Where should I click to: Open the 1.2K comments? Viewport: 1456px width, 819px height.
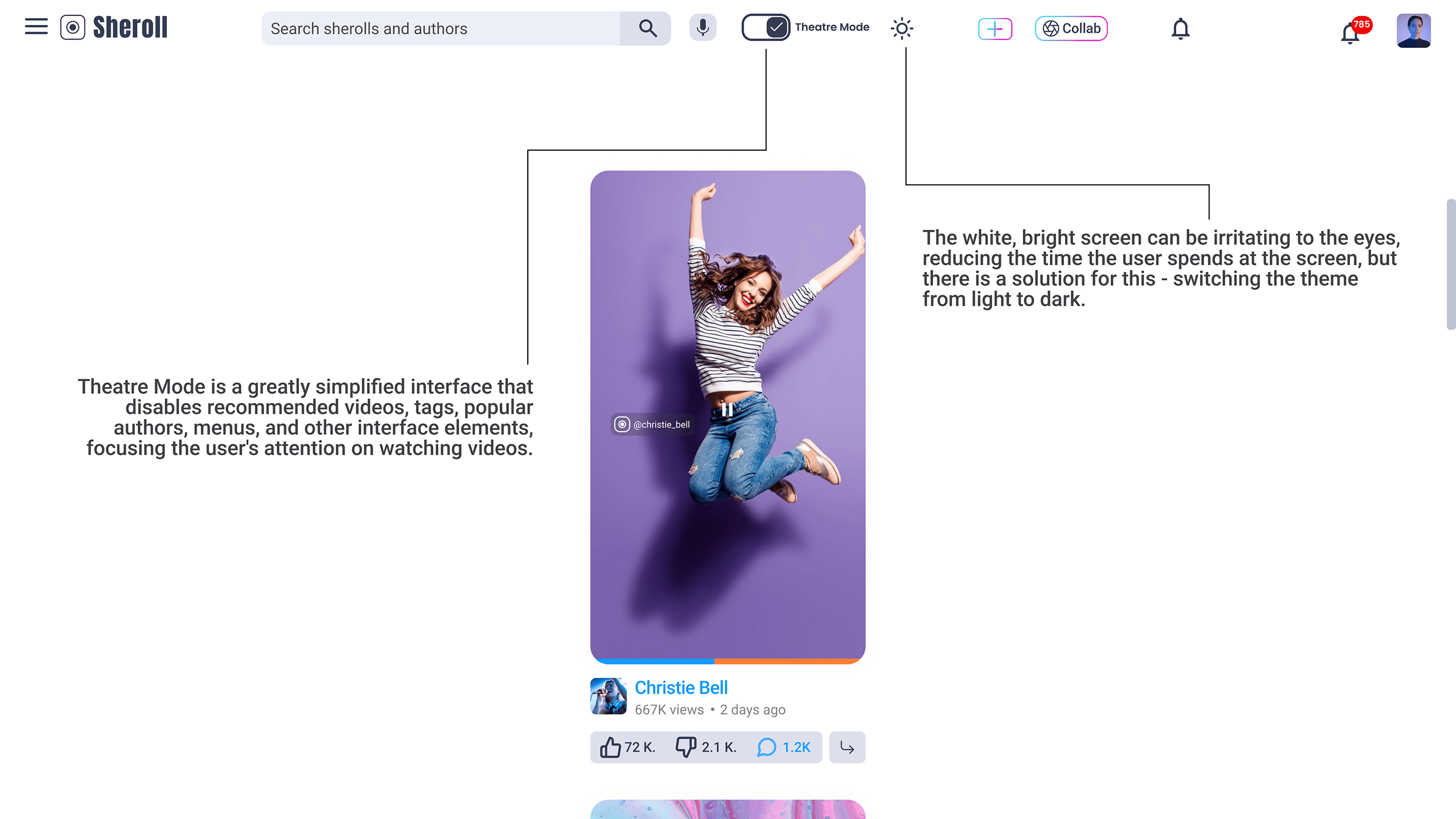pyautogui.click(x=784, y=747)
